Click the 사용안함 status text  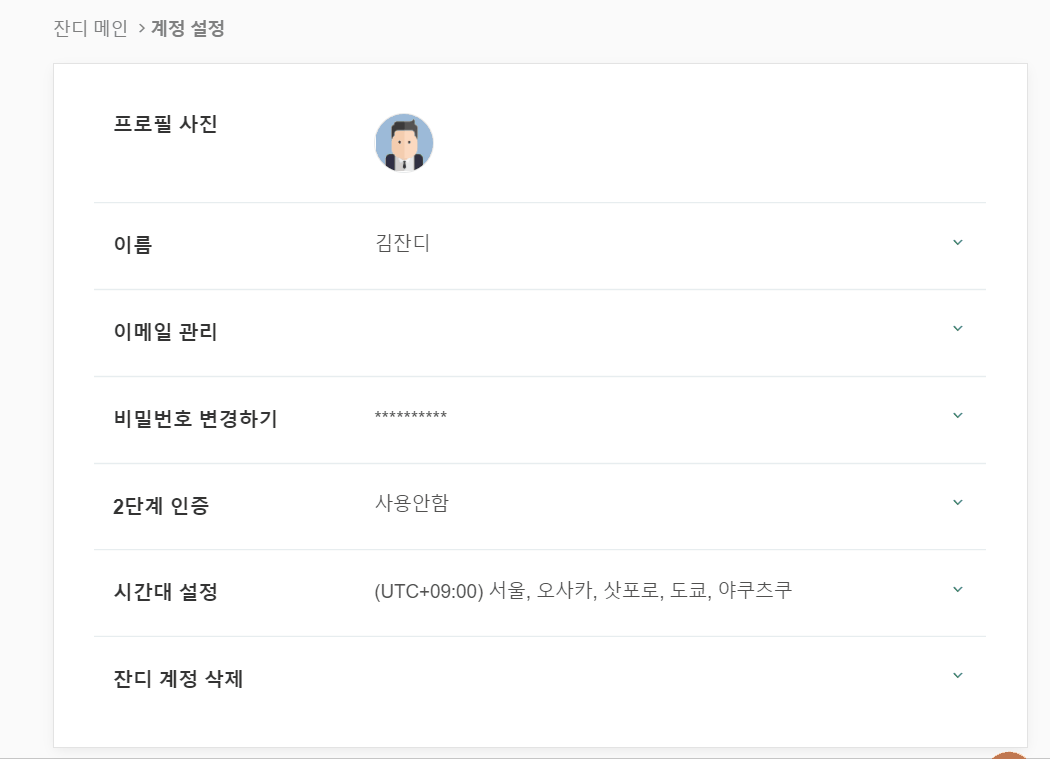pyautogui.click(x=411, y=503)
